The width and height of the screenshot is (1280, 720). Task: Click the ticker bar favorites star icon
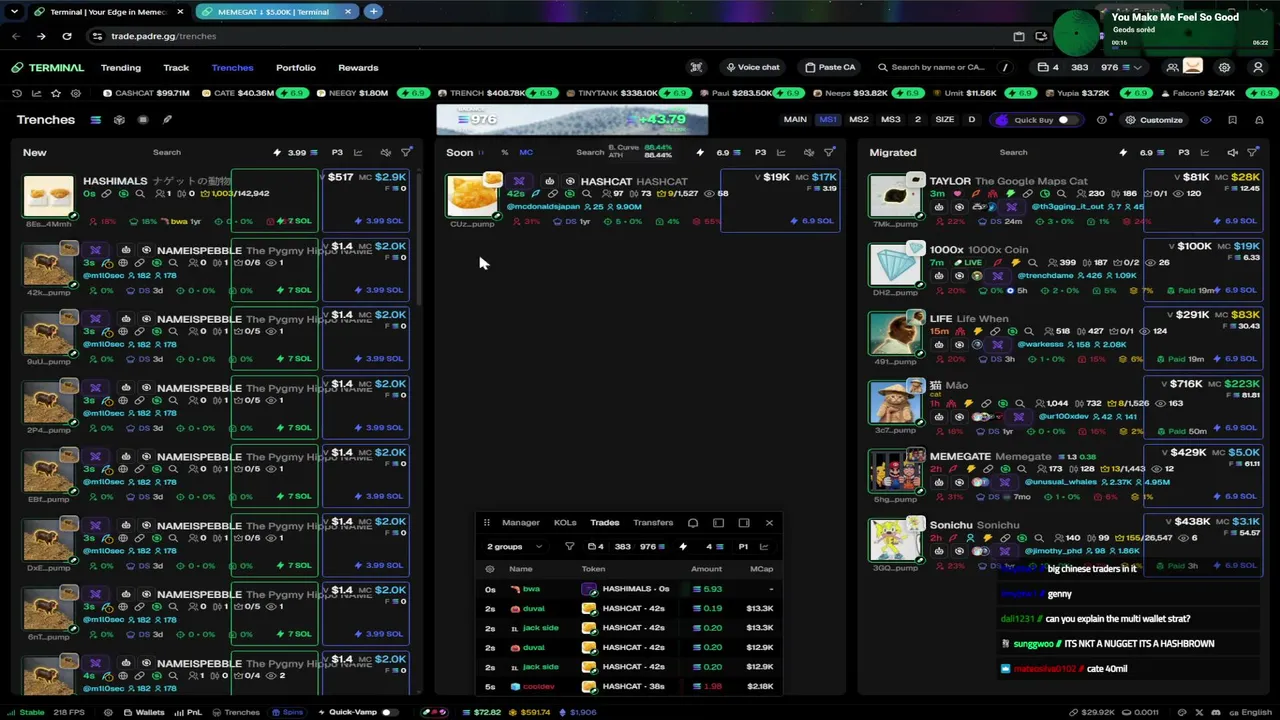click(56, 93)
